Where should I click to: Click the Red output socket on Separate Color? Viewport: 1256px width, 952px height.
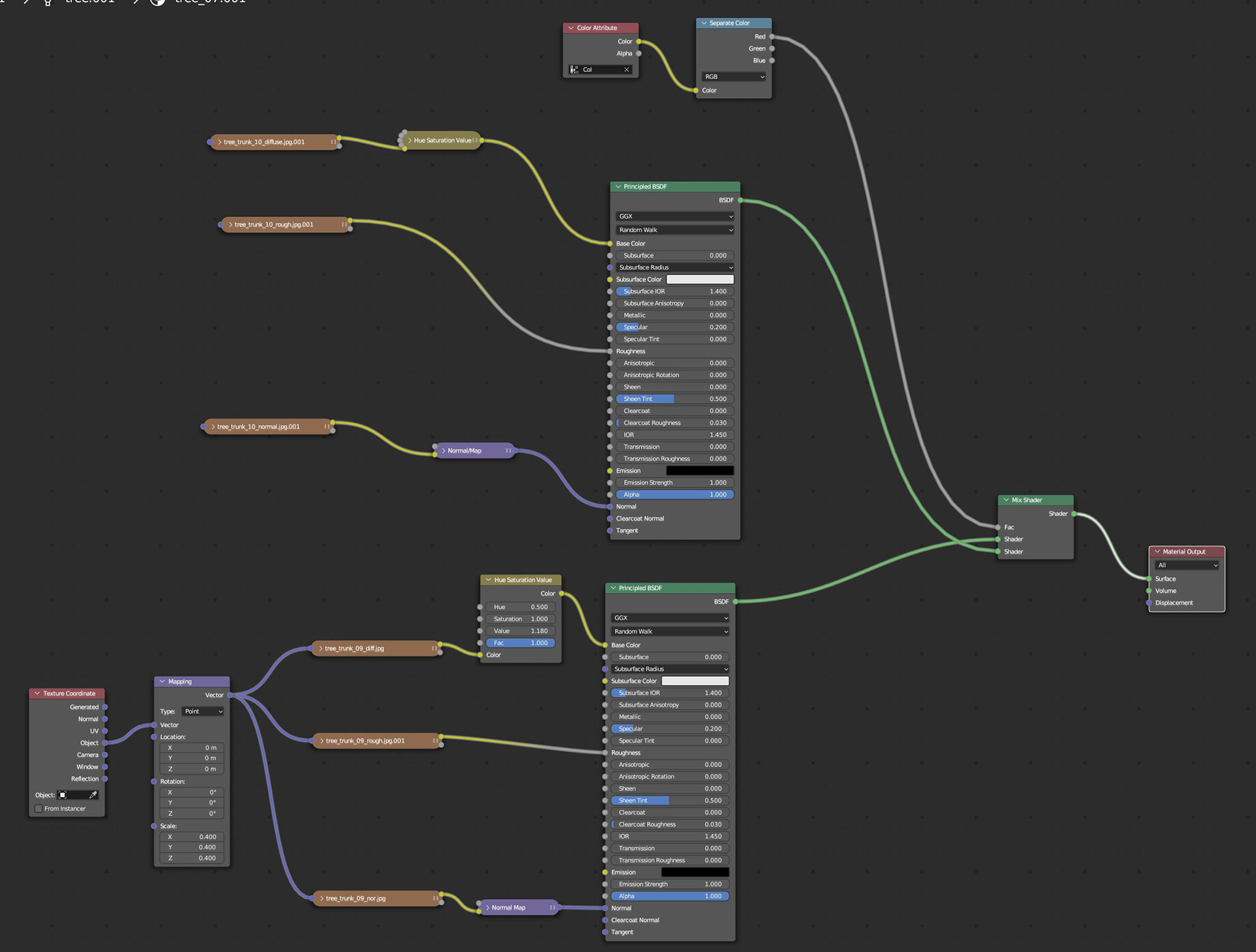[772, 37]
